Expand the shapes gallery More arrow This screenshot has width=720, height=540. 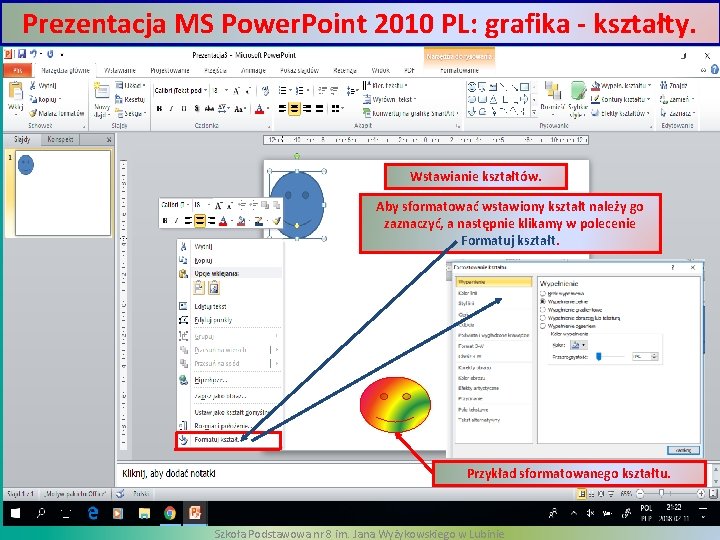click(534, 112)
